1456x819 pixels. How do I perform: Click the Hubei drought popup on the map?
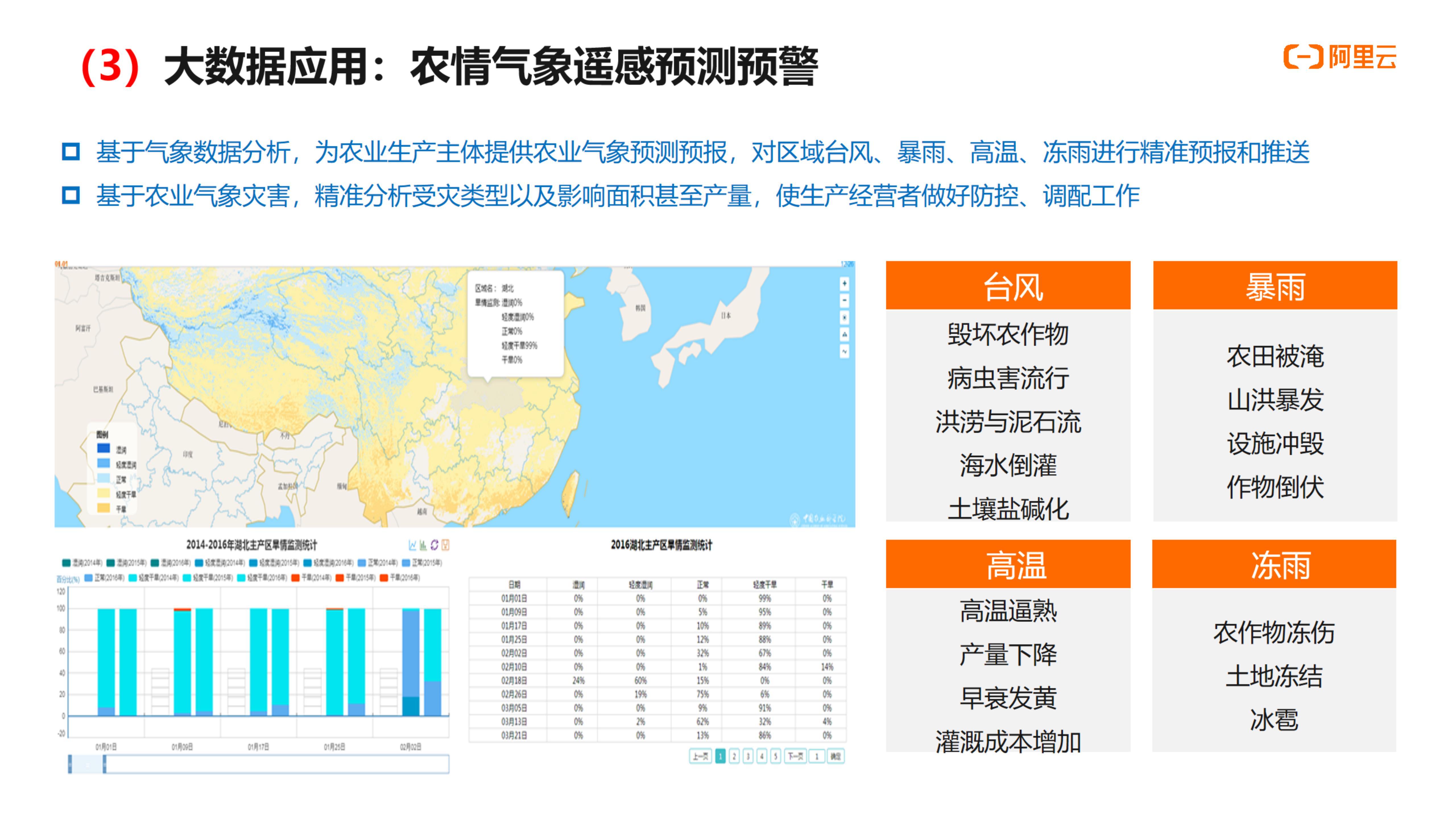(516, 326)
